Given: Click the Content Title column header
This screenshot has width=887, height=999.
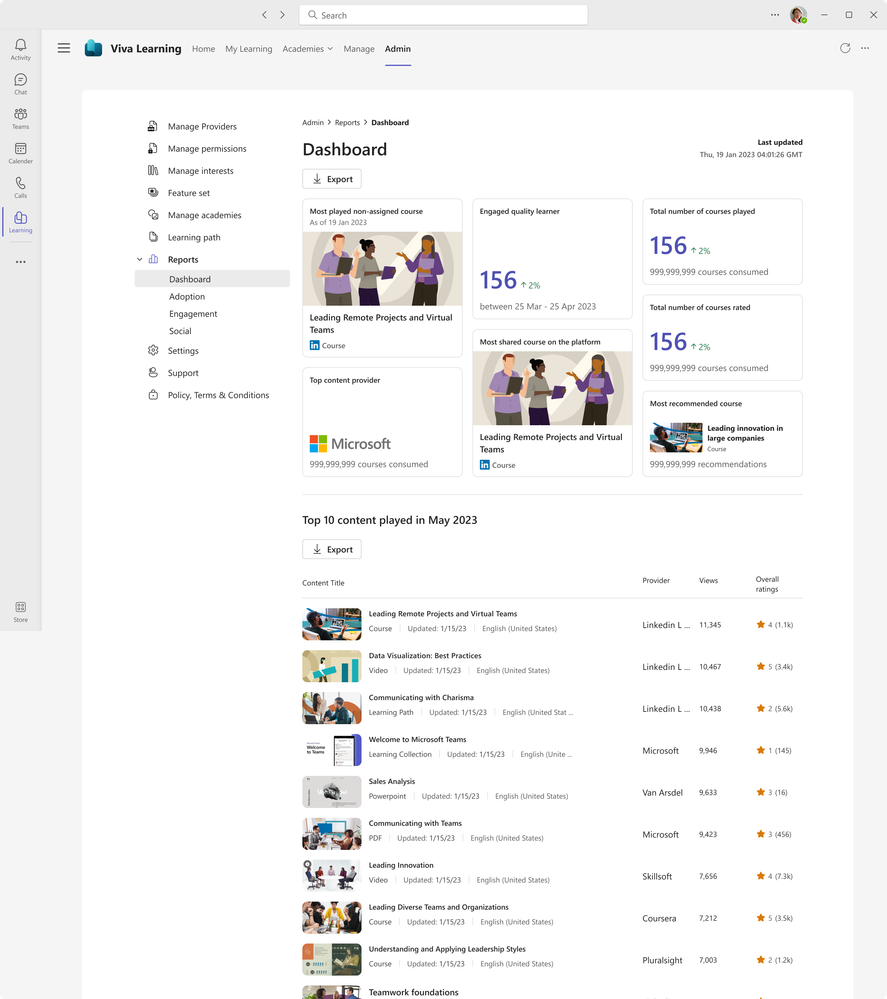Looking at the screenshot, I should (323, 583).
